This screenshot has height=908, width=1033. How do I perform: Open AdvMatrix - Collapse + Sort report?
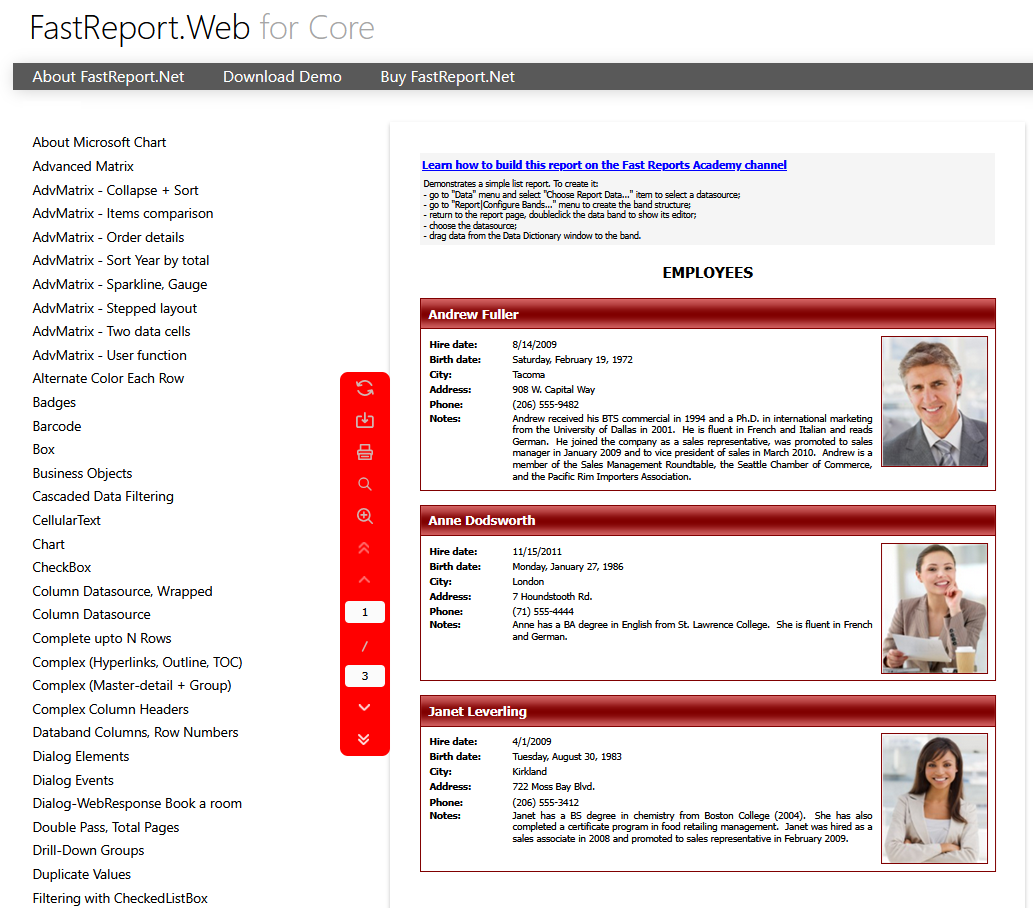115,190
